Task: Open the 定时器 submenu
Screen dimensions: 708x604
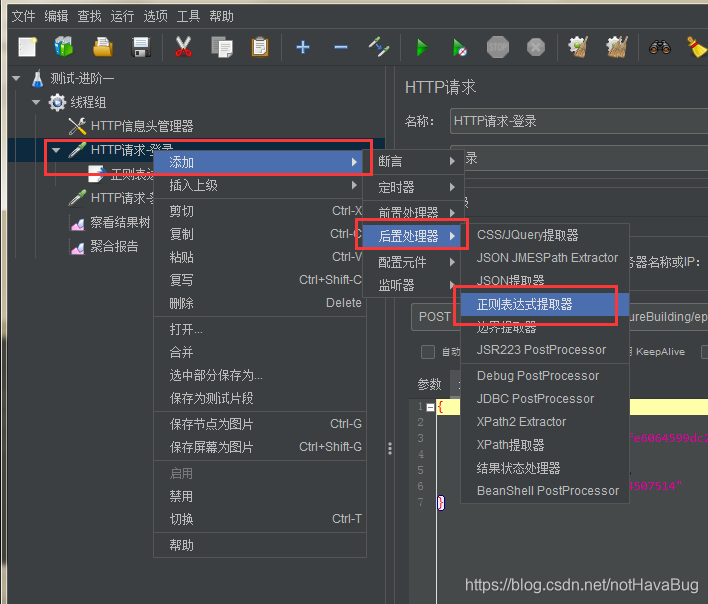Action: pyautogui.click(x=413, y=187)
